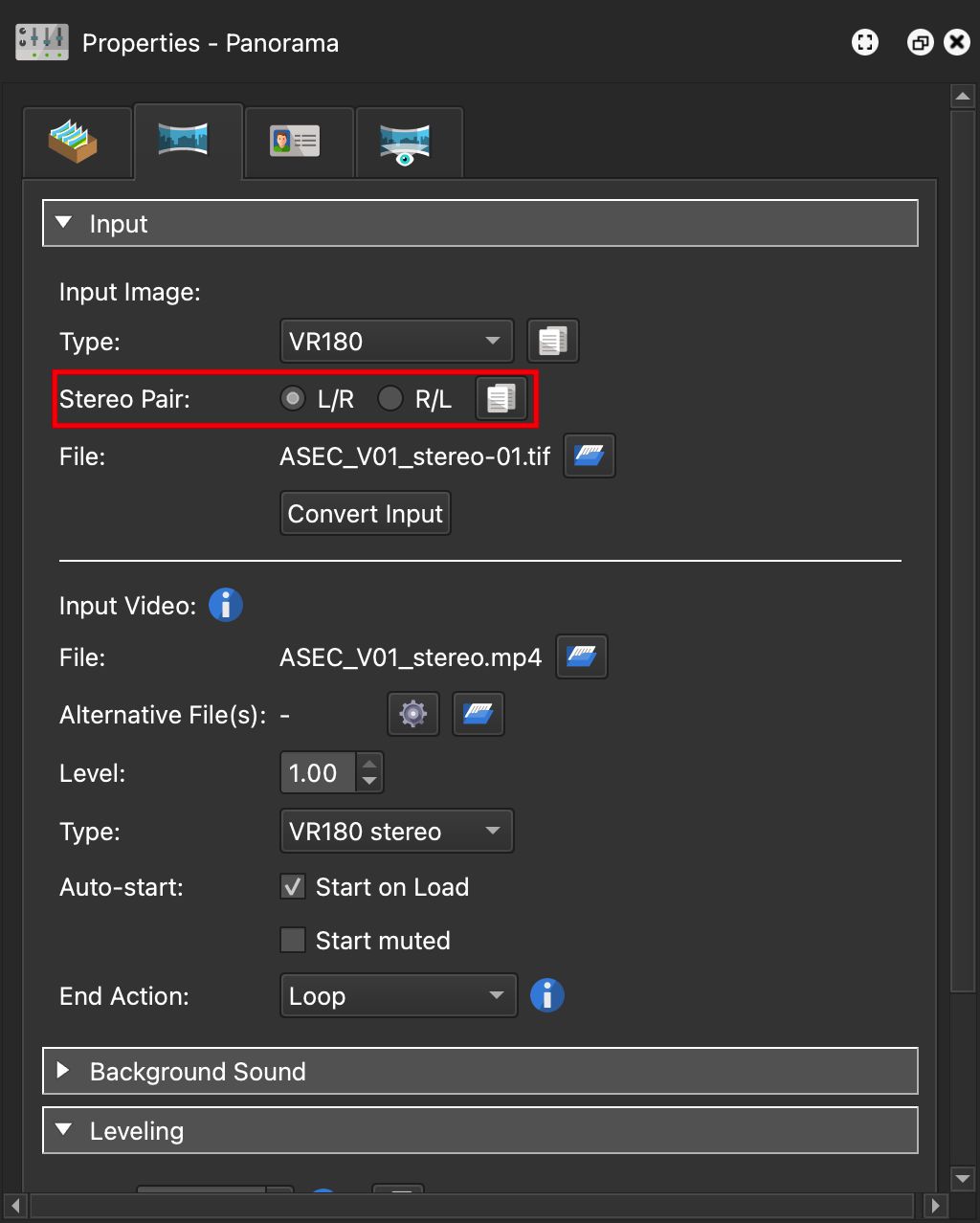Open the Alternative Files settings gear
The width and height of the screenshot is (980, 1223).
(x=412, y=714)
